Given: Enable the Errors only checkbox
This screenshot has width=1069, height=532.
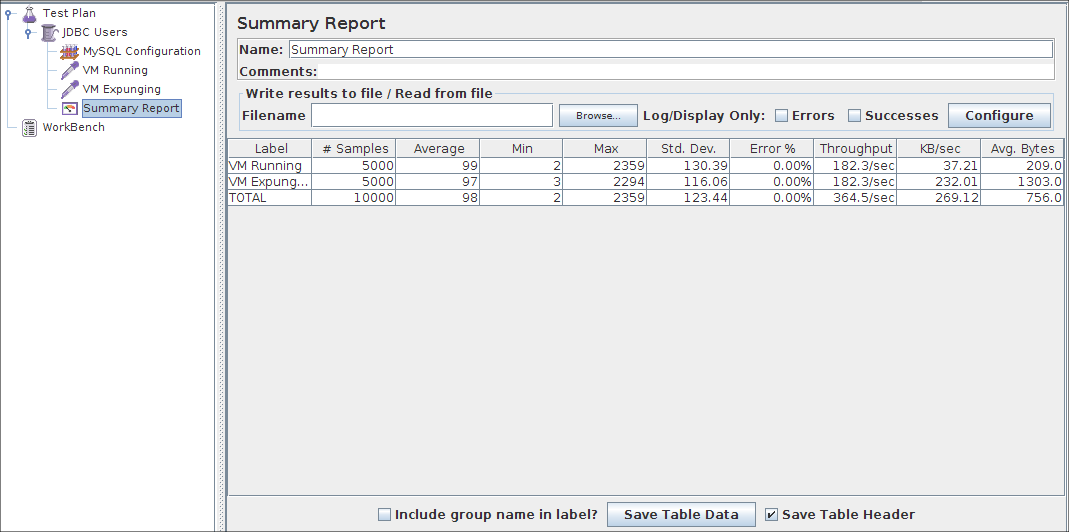Looking at the screenshot, I should [782, 116].
